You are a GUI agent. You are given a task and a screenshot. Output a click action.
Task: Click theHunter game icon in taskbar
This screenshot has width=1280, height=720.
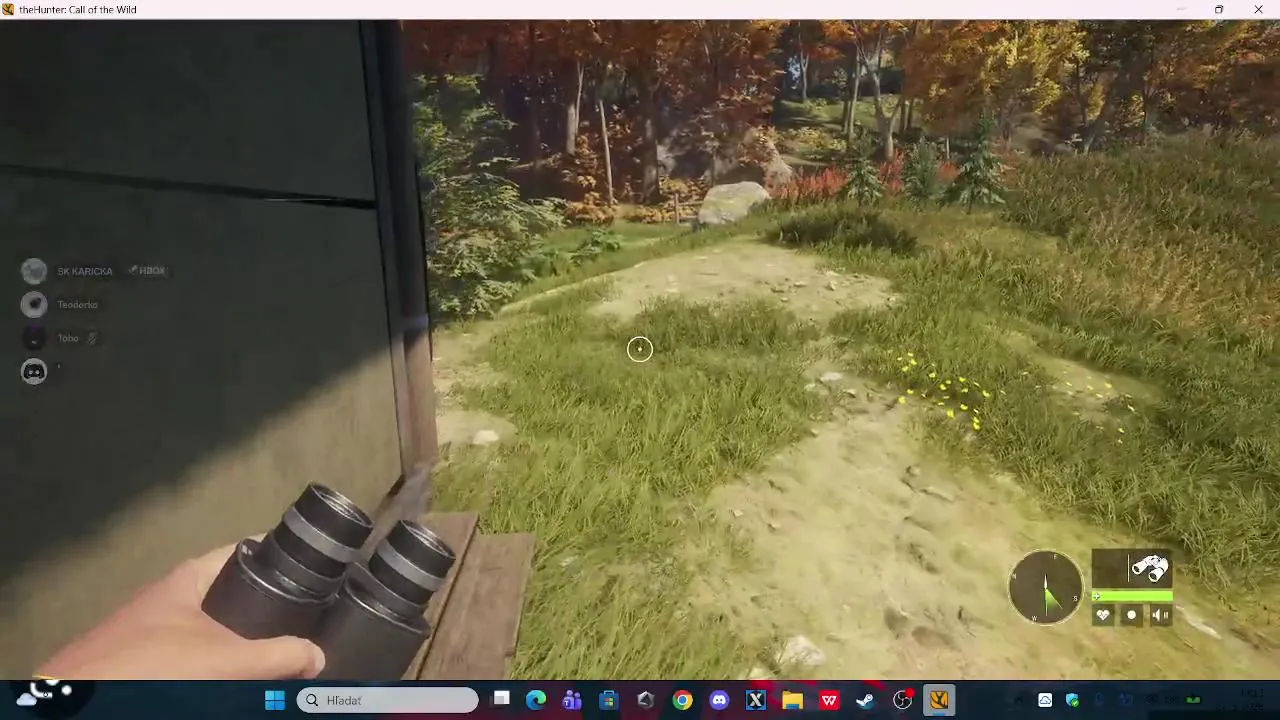[x=939, y=700]
